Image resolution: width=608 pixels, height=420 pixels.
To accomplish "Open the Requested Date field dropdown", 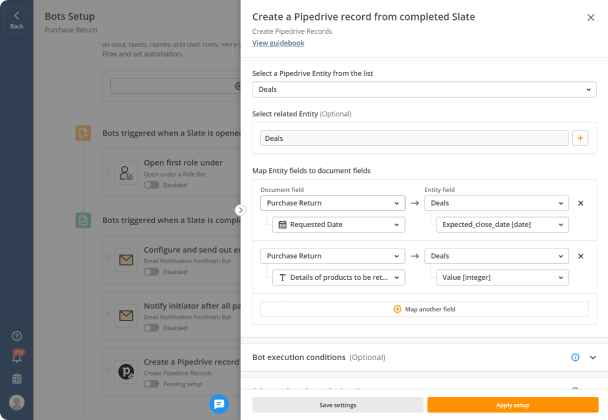I will pos(339,225).
